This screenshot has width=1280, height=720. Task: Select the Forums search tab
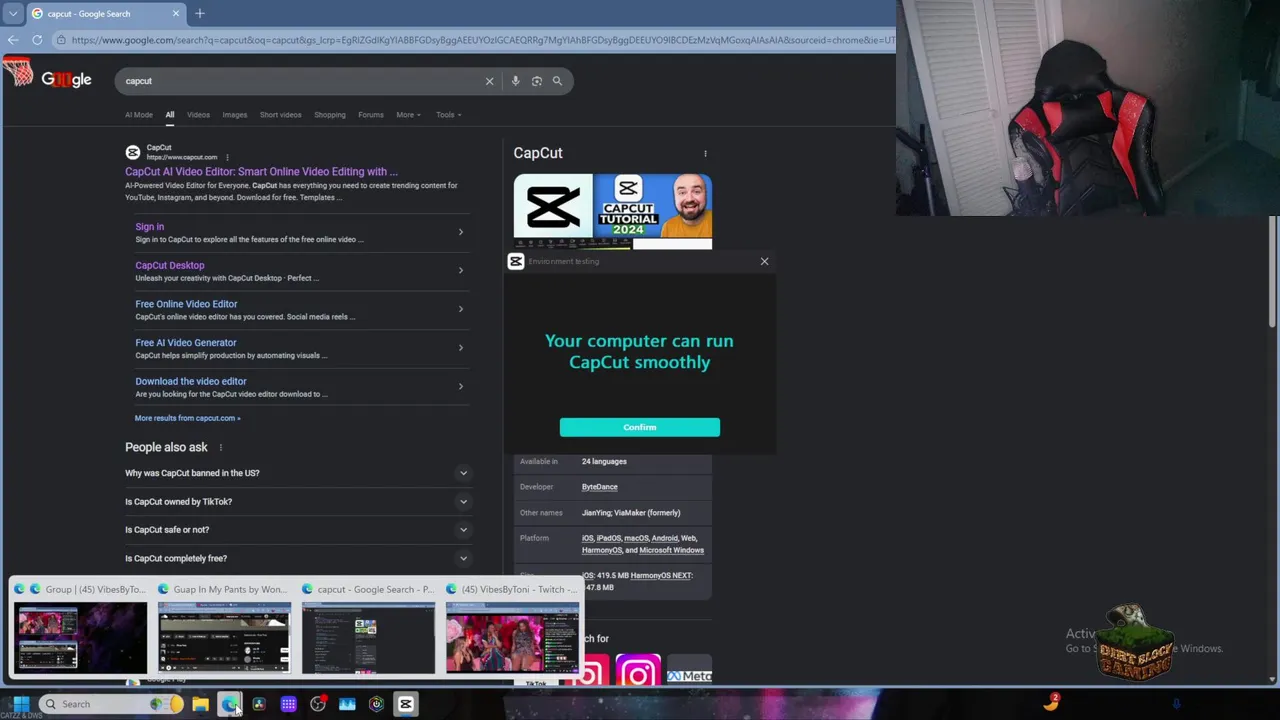(371, 115)
